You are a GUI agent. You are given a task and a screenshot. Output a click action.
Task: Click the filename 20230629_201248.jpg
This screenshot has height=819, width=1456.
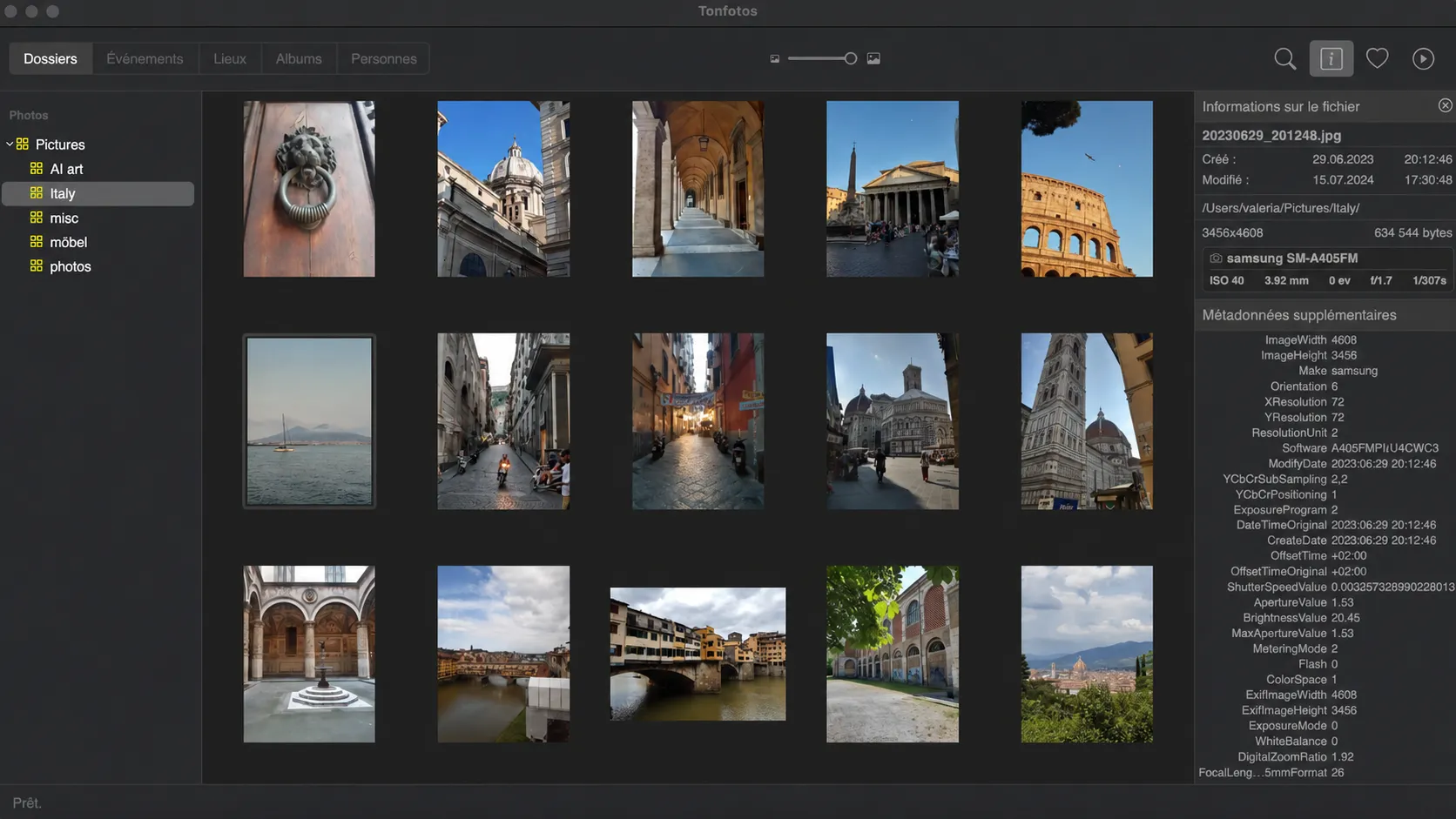click(1271, 135)
